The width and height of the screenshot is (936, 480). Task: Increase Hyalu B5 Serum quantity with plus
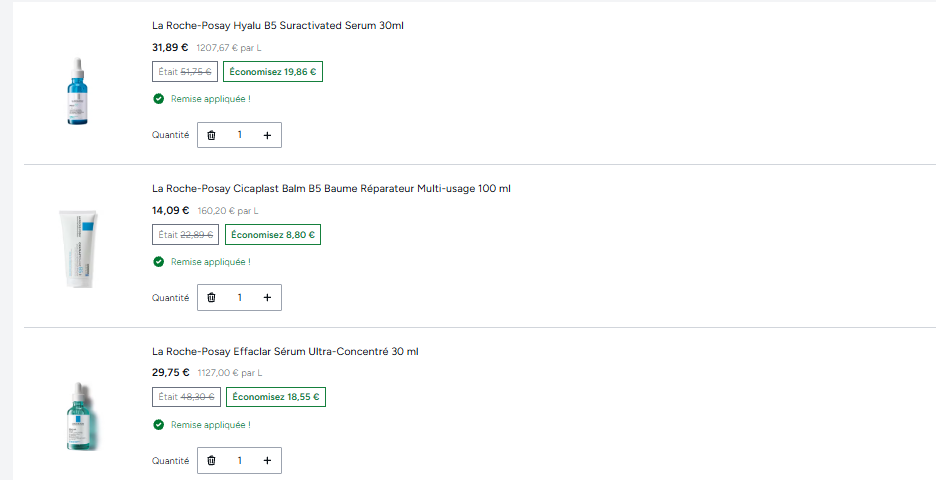(x=267, y=136)
